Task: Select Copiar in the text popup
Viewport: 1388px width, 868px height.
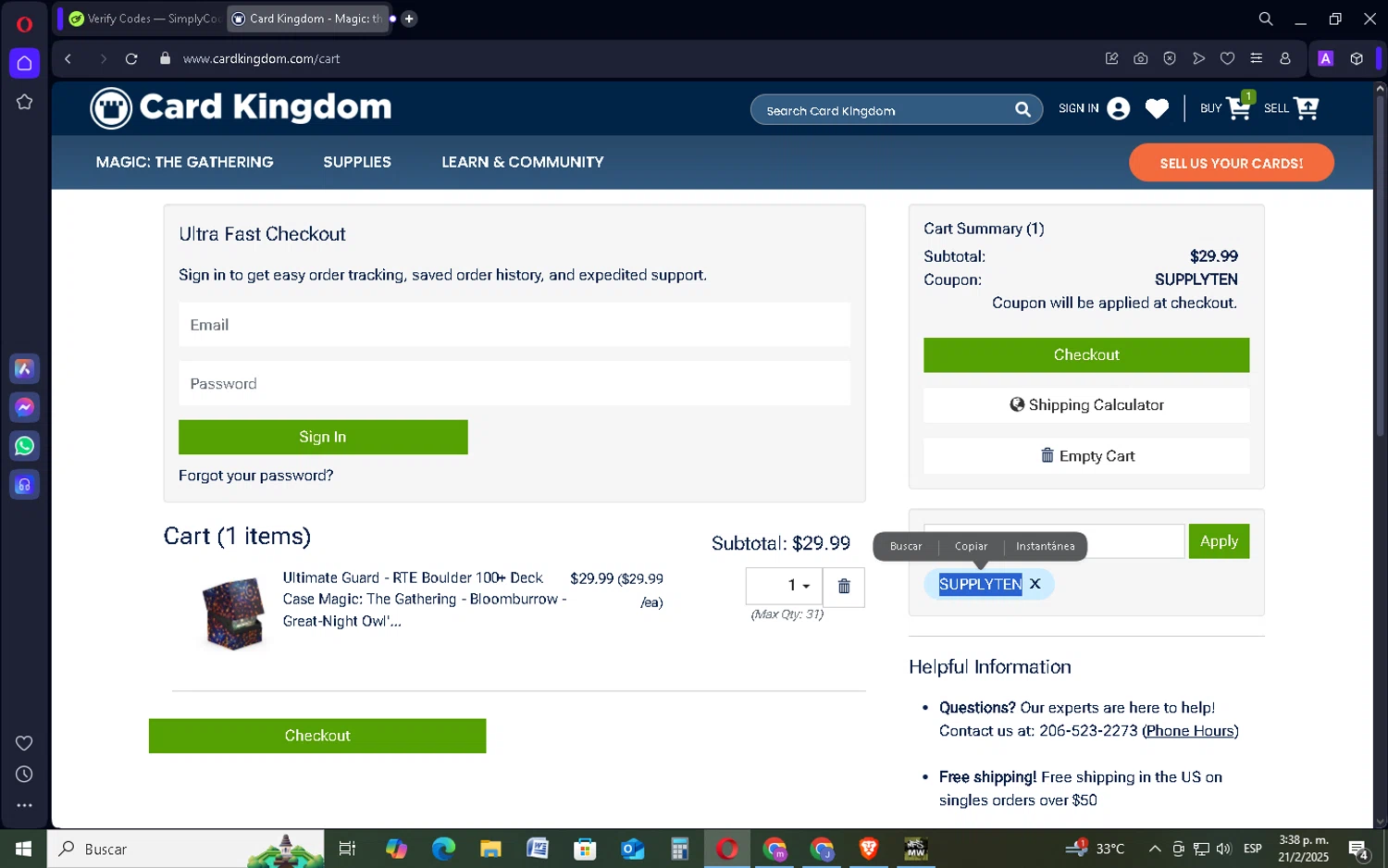Action: click(971, 546)
